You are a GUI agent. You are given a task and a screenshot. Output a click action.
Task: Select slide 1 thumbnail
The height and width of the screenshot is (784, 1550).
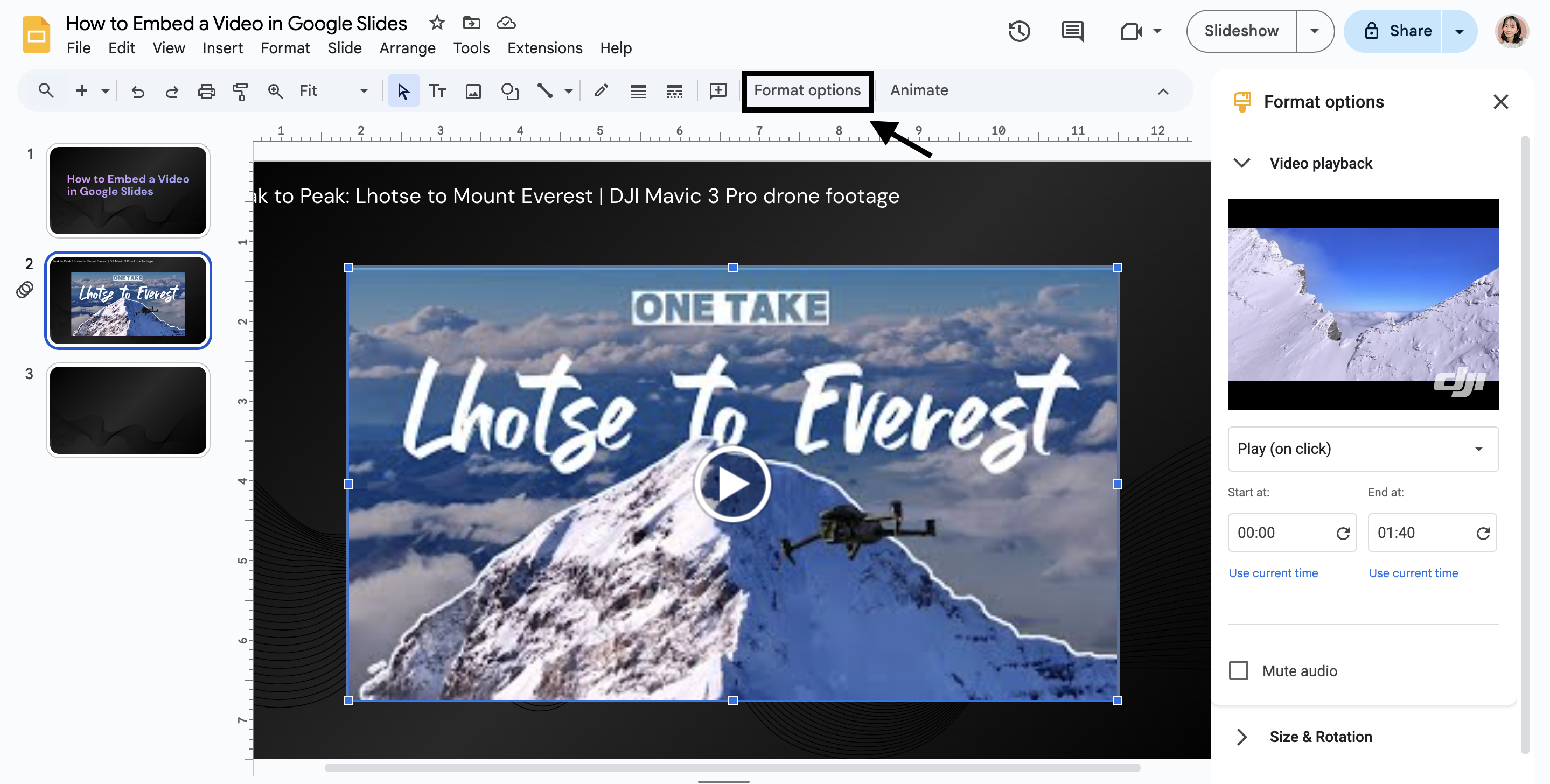pos(128,190)
